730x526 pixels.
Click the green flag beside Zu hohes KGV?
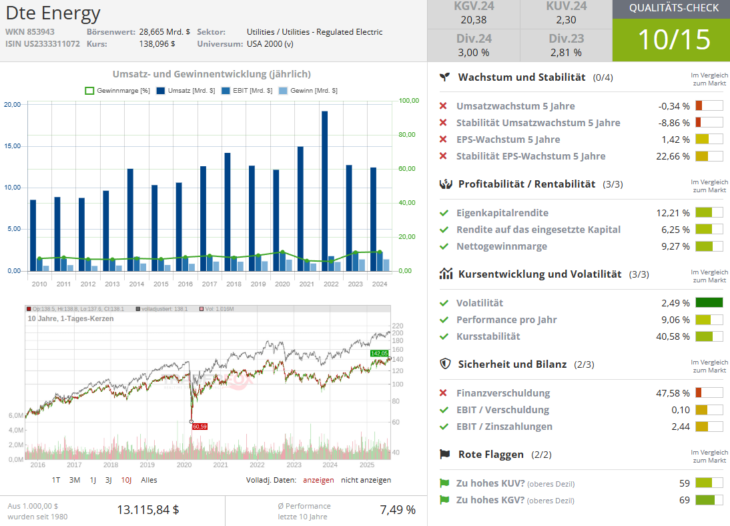(x=444, y=500)
